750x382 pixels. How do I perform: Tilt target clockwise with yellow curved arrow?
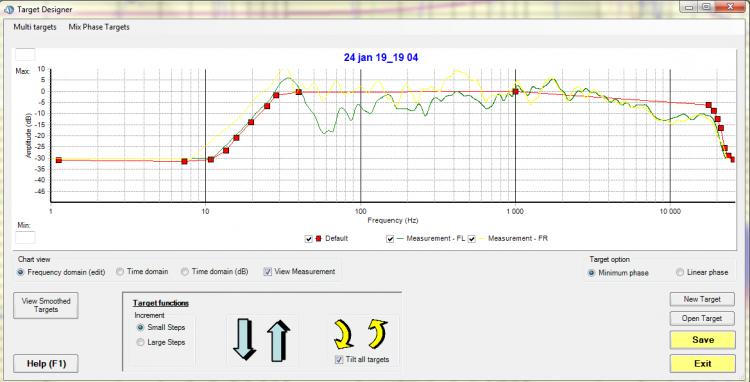pyautogui.click(x=343, y=334)
